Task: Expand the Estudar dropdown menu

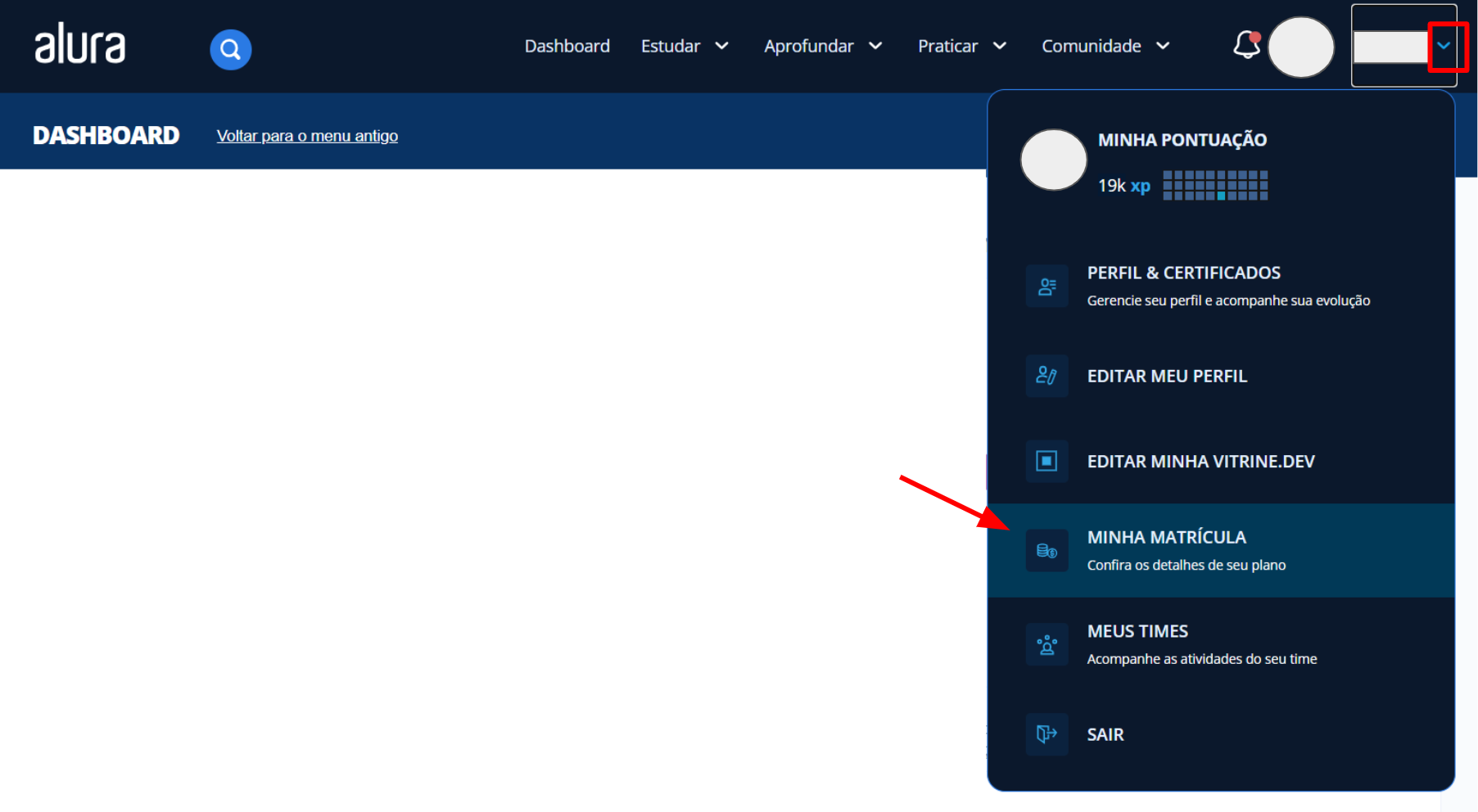Action: [685, 46]
